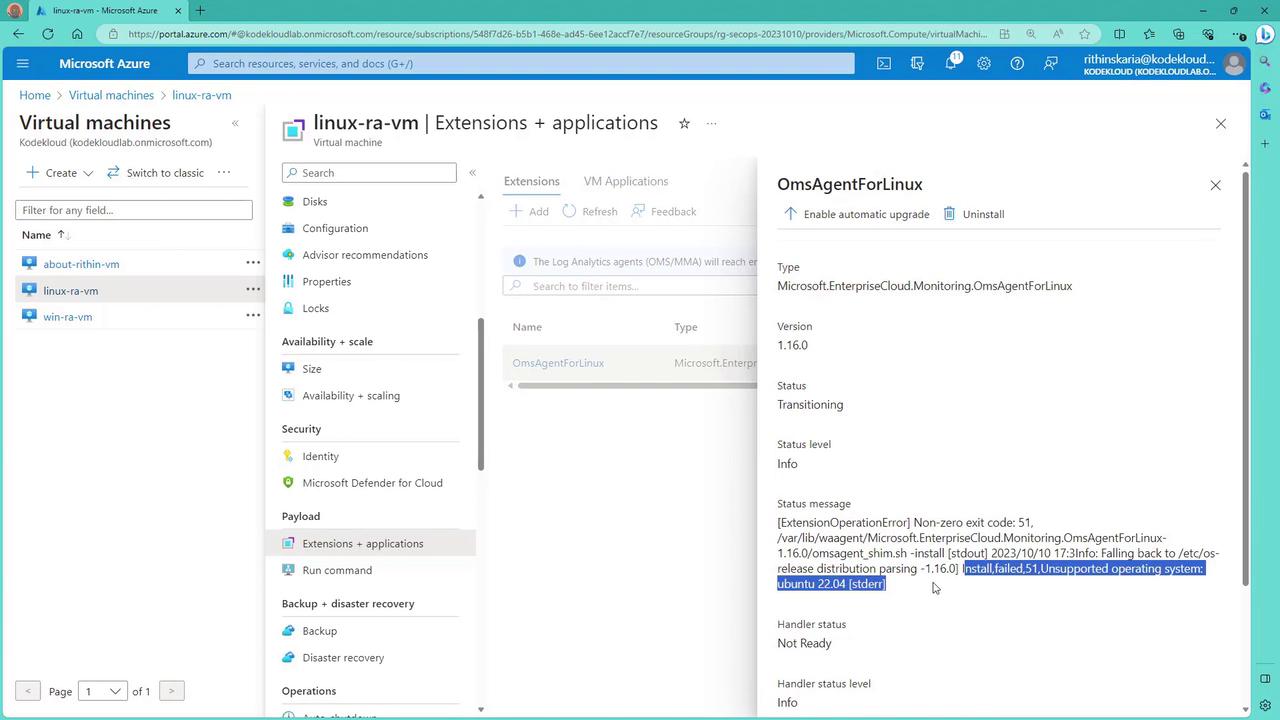This screenshot has height=720, width=1280.
Task: Select the Extensions tab
Action: [x=531, y=181]
